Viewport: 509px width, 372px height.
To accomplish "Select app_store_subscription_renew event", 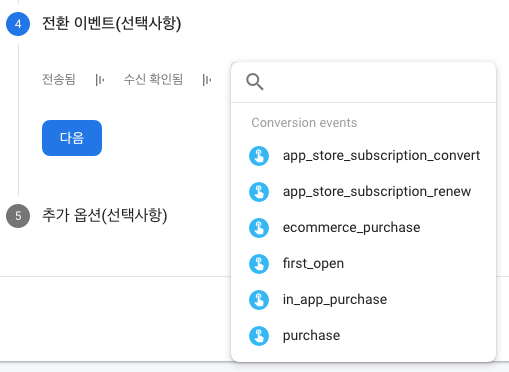I will pos(363,192).
